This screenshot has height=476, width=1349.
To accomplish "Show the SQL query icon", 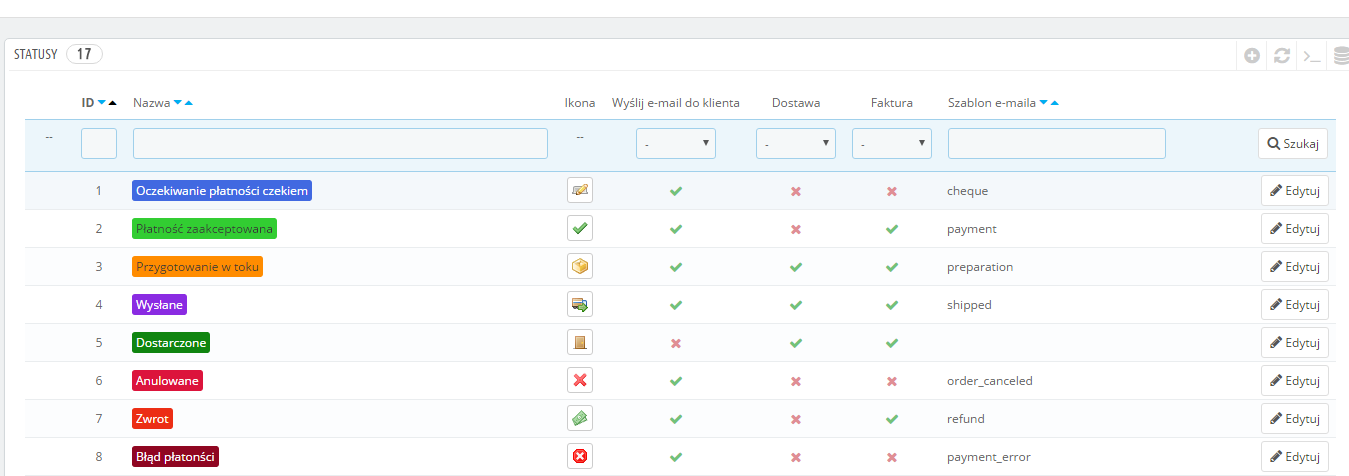I will 1311,56.
